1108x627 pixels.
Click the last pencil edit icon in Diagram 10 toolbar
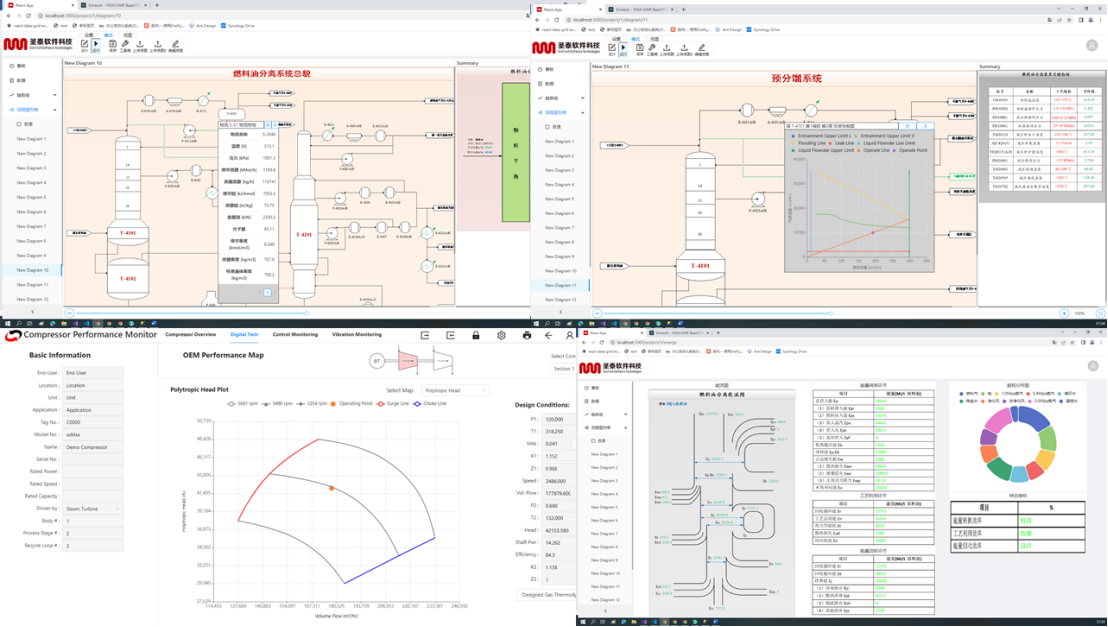coord(175,44)
